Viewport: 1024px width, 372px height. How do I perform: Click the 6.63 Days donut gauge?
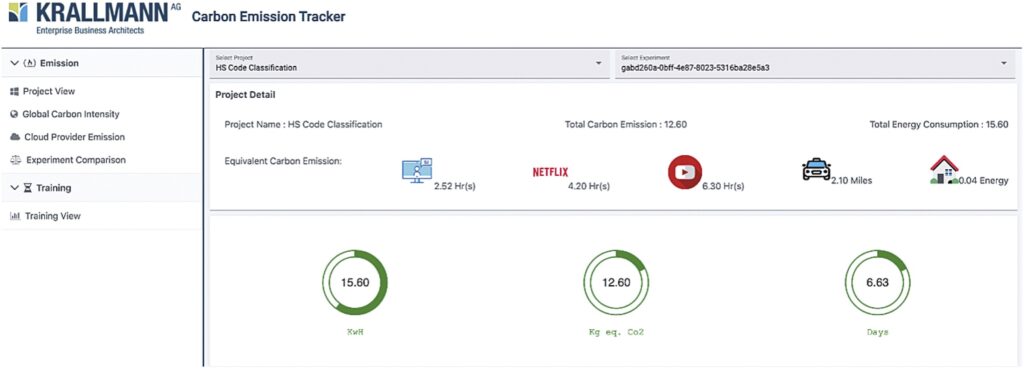pyautogui.click(x=877, y=283)
